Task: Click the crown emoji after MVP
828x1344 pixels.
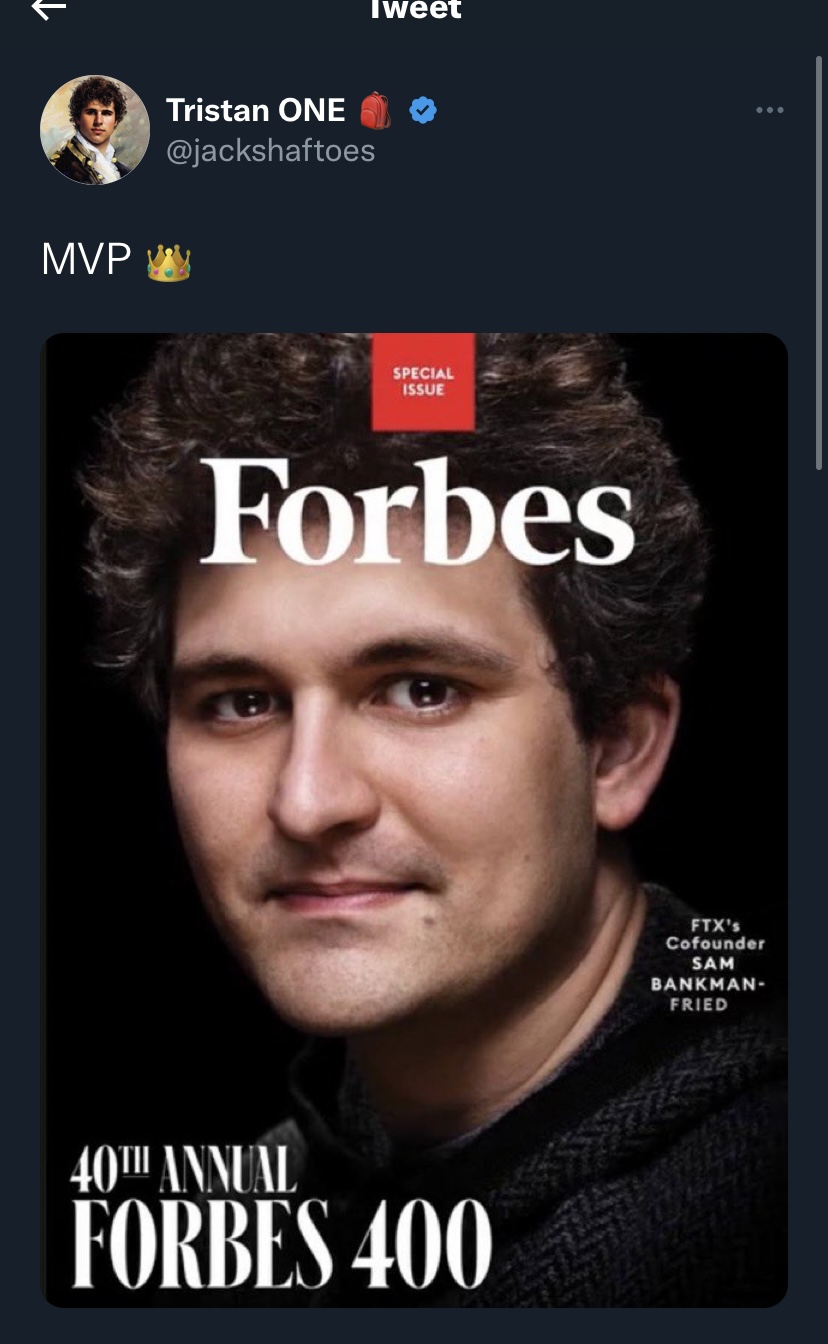Action: point(168,262)
